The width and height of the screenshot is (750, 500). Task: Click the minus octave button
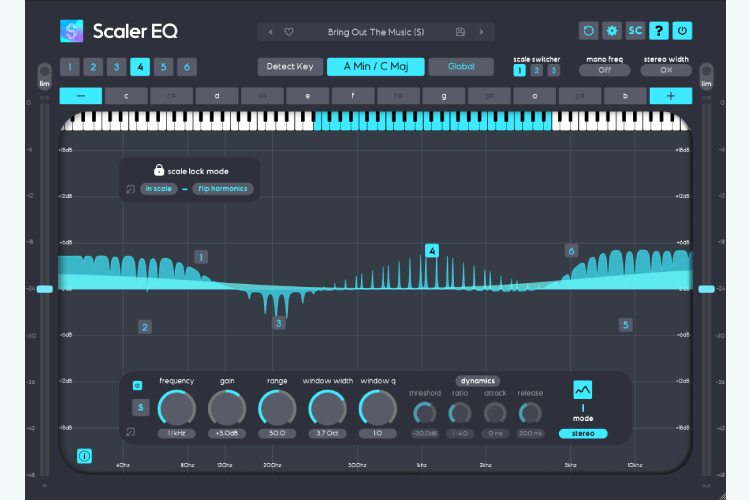tap(81, 96)
